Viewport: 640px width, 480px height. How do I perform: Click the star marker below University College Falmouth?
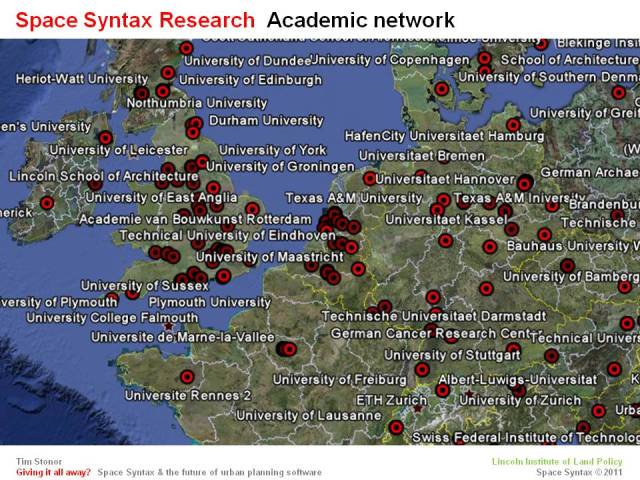(168, 326)
